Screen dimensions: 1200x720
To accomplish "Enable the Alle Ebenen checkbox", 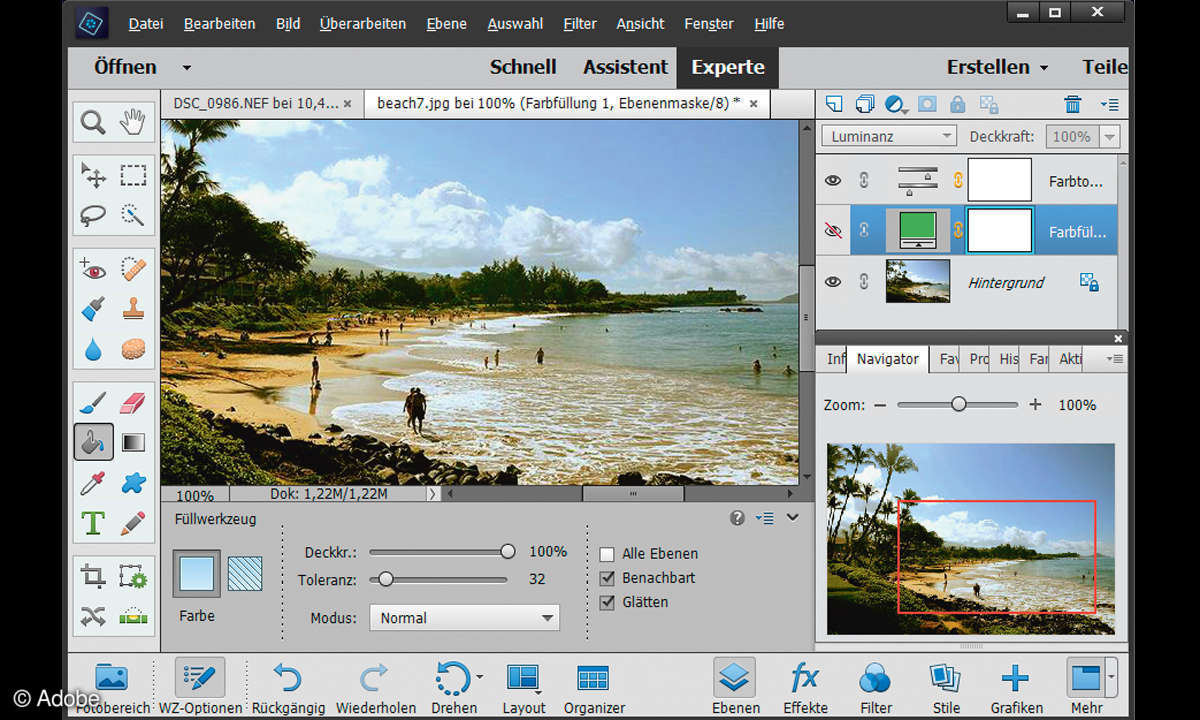I will (607, 554).
